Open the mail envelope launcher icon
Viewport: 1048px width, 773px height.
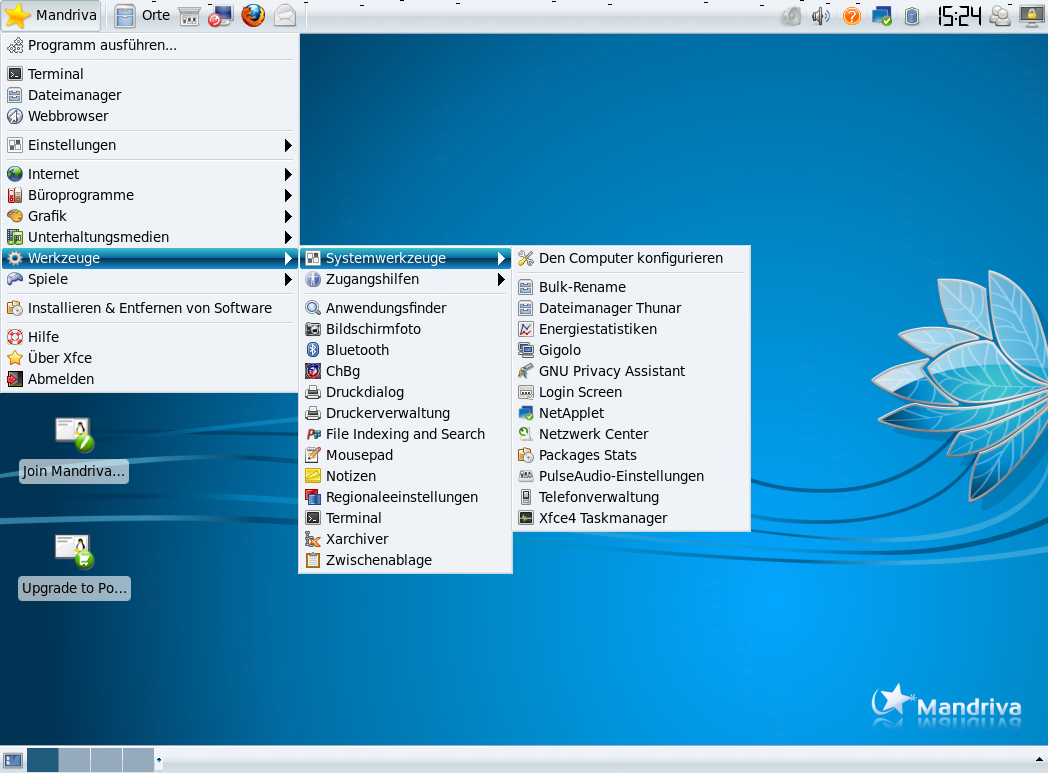coord(285,16)
